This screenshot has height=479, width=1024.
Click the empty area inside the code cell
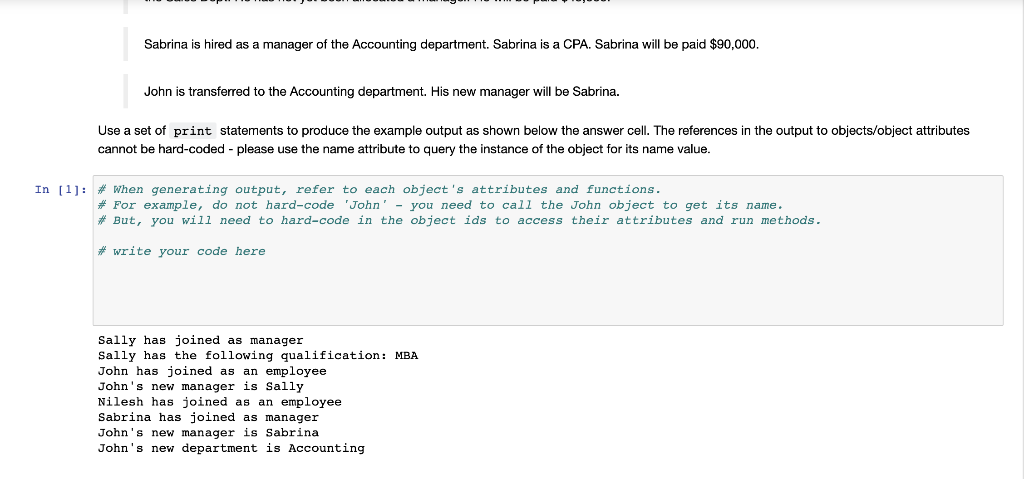click(547, 291)
